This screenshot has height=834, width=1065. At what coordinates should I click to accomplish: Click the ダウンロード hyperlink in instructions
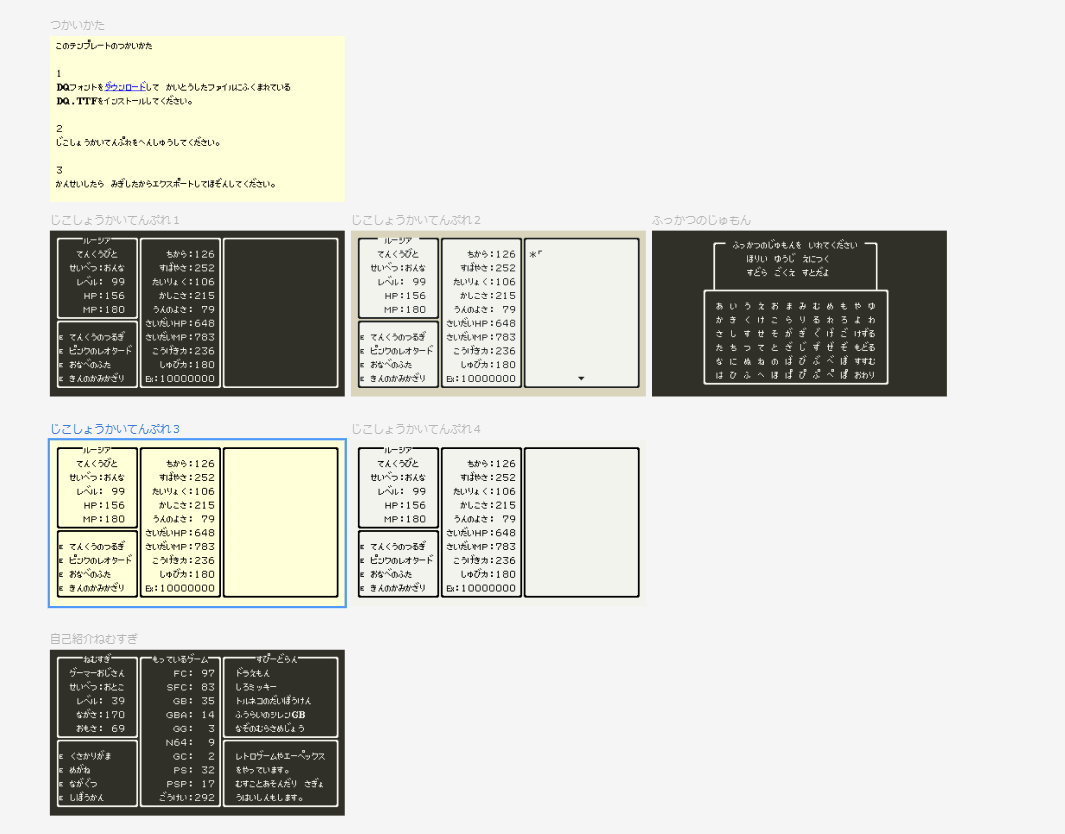tap(125, 87)
